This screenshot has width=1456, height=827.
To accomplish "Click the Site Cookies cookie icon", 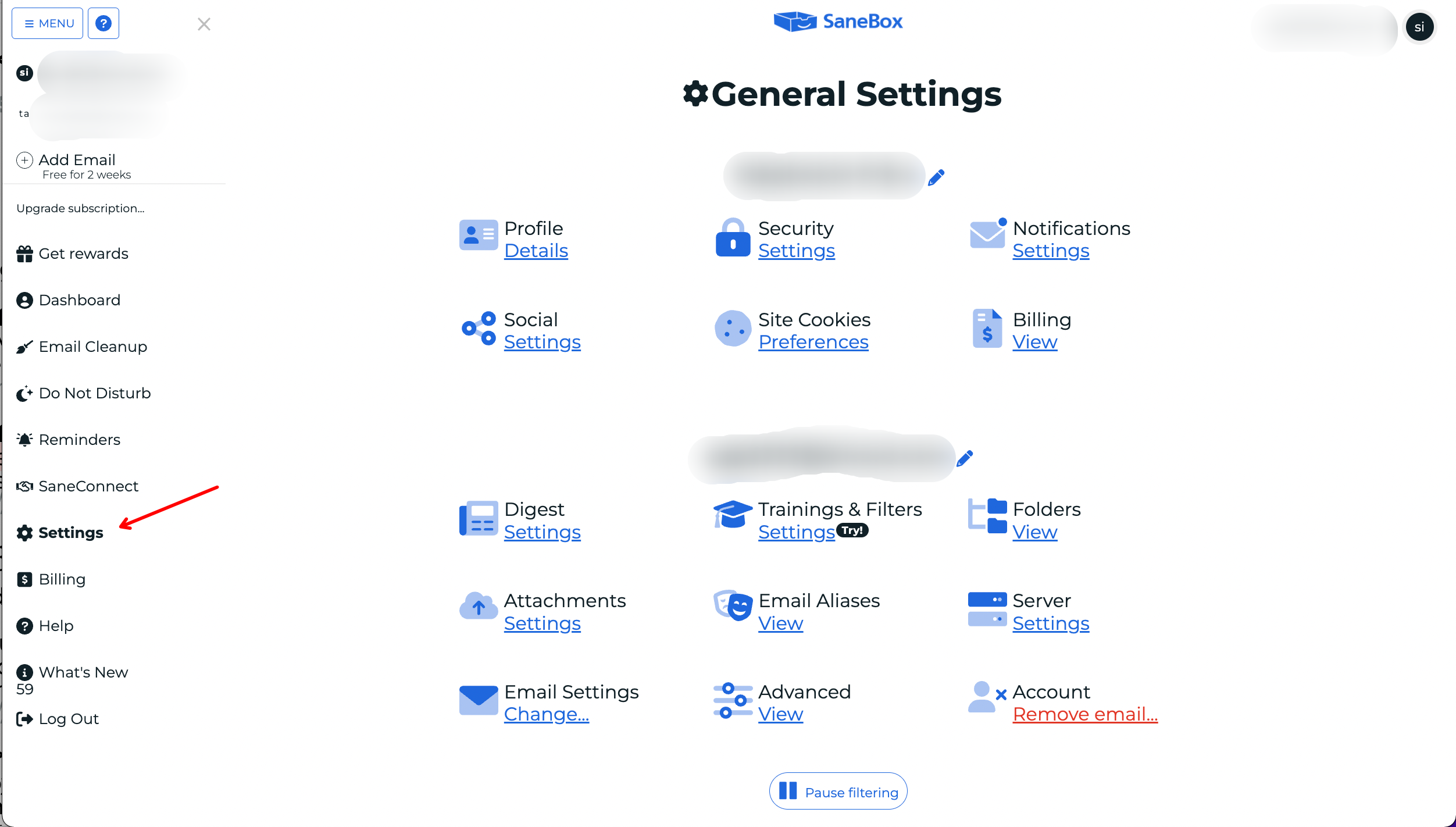I will point(733,329).
